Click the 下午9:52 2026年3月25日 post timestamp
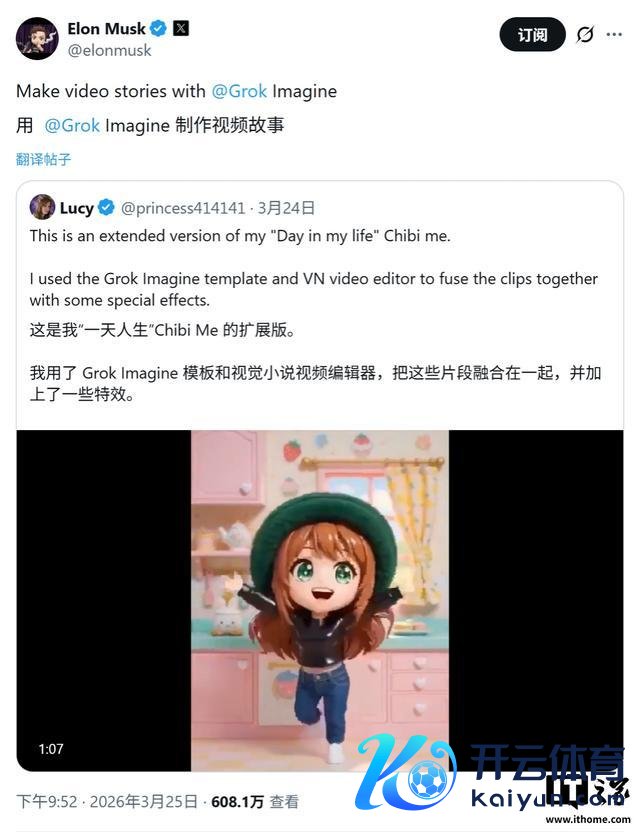 tap(107, 801)
